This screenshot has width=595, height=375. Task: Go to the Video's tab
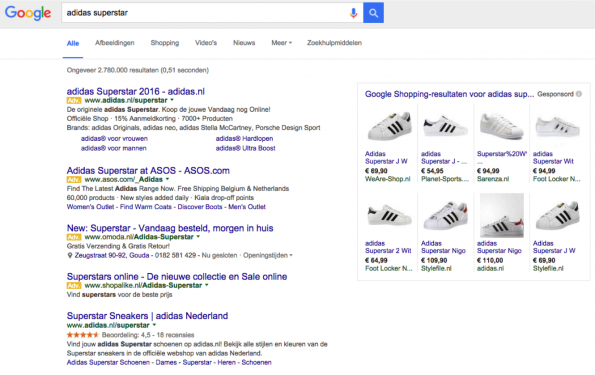click(206, 43)
